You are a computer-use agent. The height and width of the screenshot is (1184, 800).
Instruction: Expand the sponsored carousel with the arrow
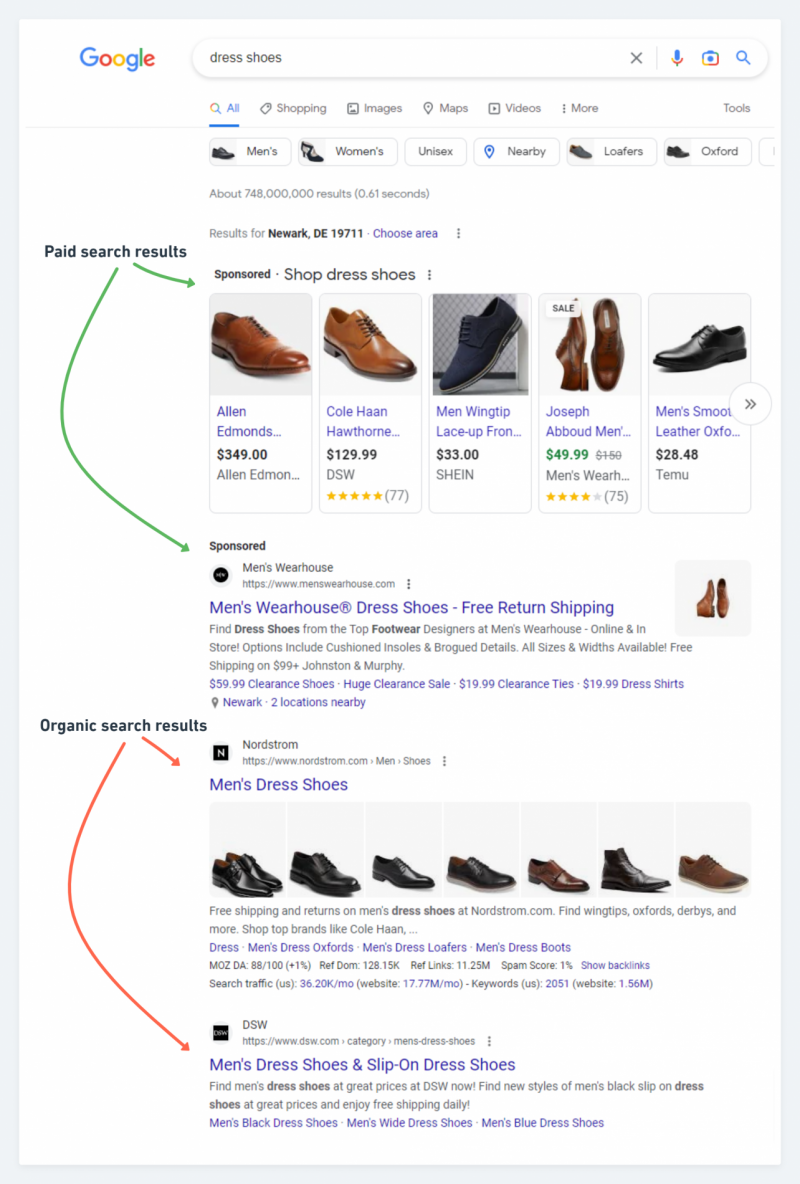750,403
